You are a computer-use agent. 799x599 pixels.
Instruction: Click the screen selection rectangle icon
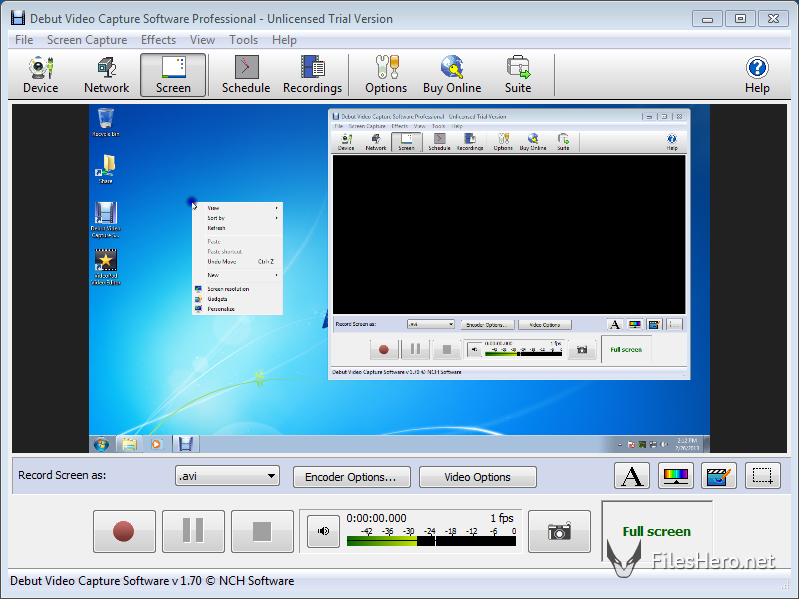point(763,476)
